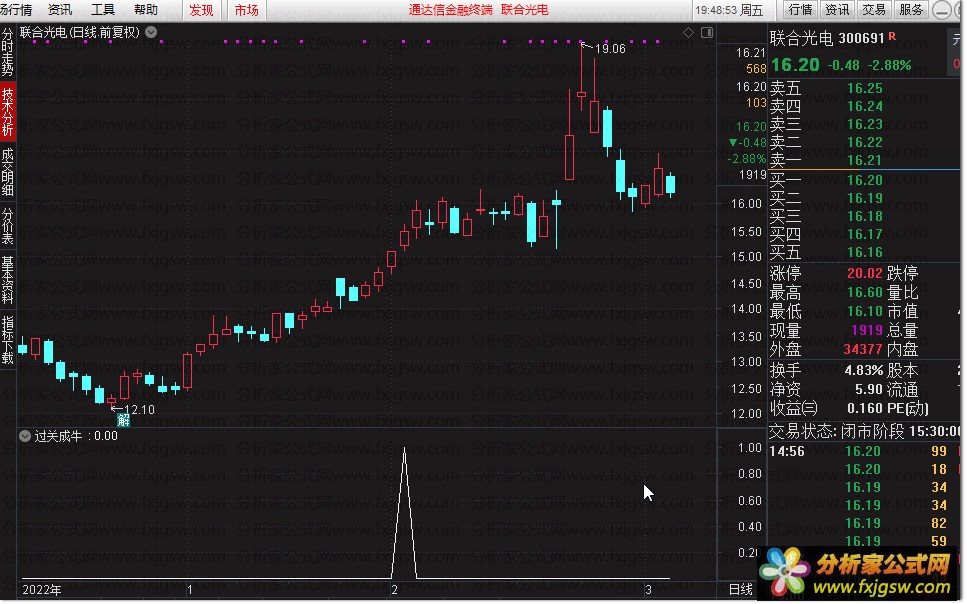967x604 pixels.
Task: Click the R margin-trading mark beside 300691
Action: 892,36
